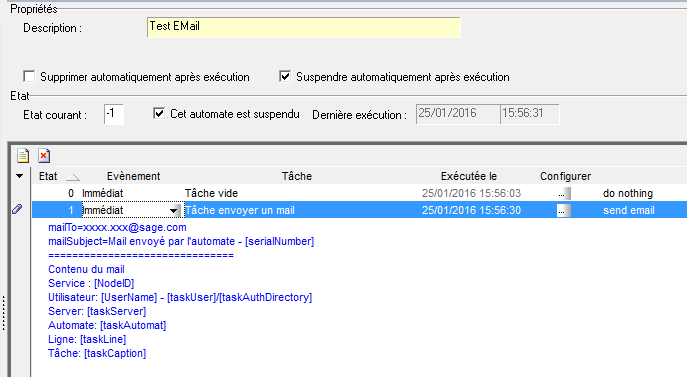This screenshot has height=377, width=687.
Task: Open the Immédiat event dropdown in row 1
Action: coord(174,210)
